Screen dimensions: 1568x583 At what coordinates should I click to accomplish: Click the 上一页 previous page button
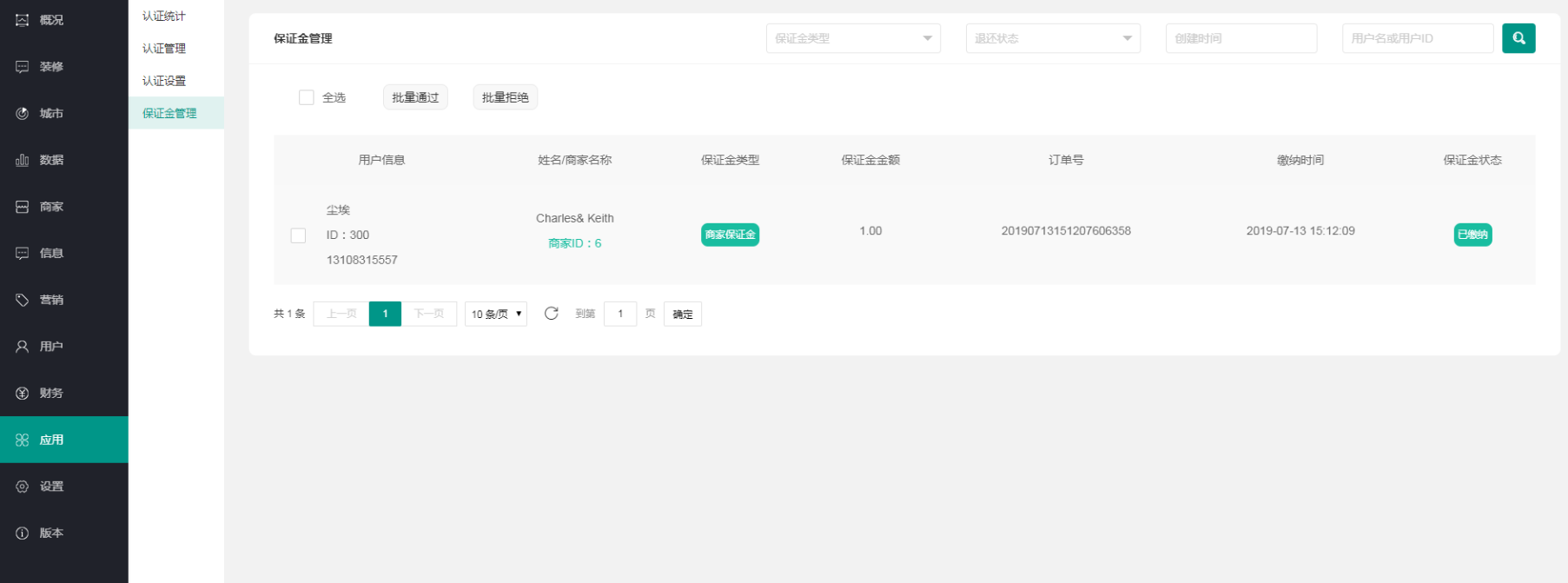click(341, 314)
